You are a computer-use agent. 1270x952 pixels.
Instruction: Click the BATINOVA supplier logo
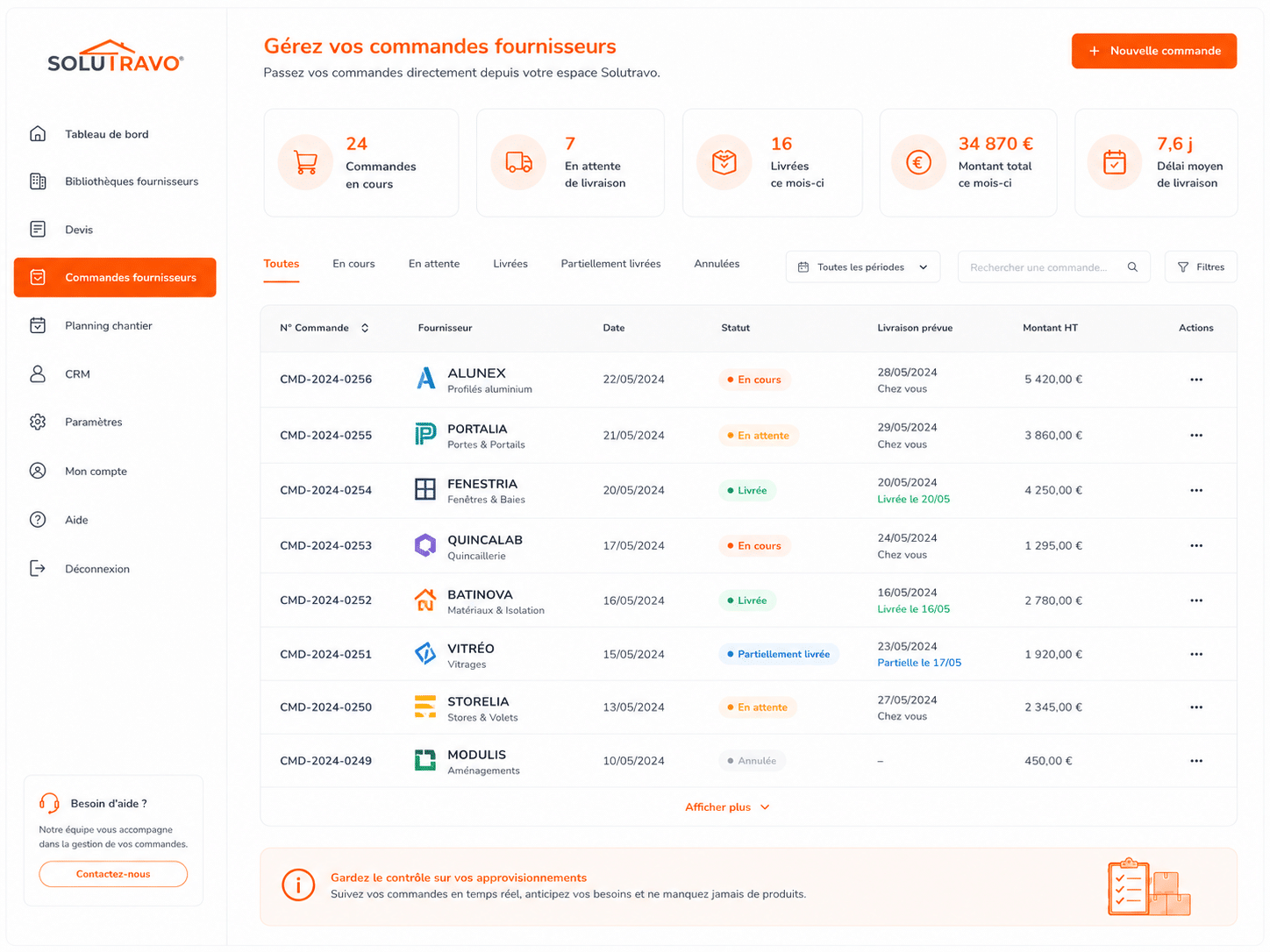425,600
